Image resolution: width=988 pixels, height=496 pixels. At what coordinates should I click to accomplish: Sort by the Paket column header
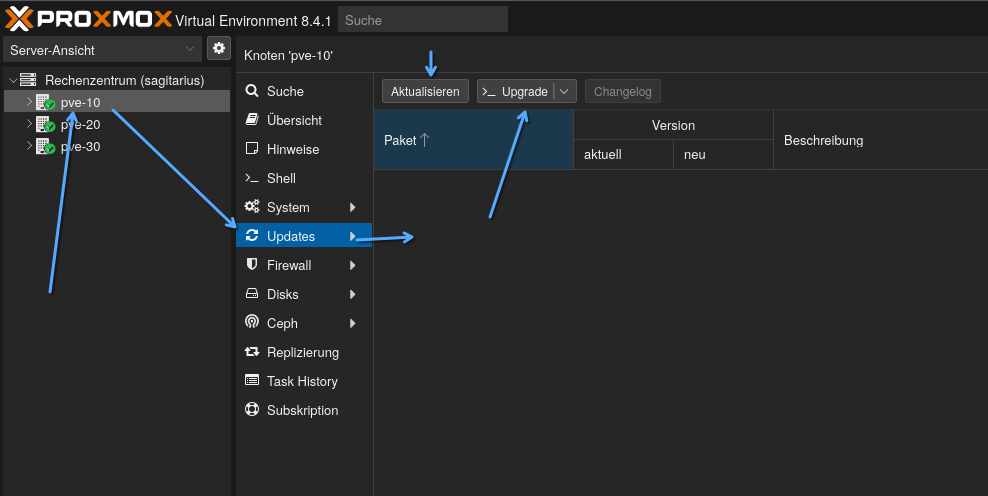473,140
